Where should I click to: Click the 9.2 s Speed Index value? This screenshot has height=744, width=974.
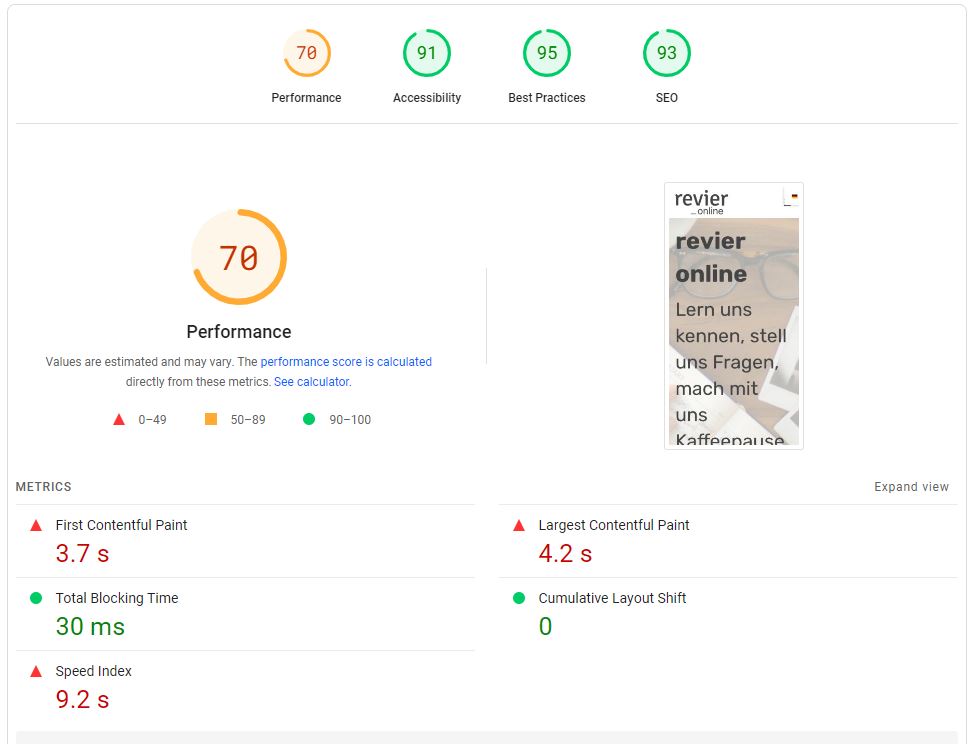tap(83, 699)
